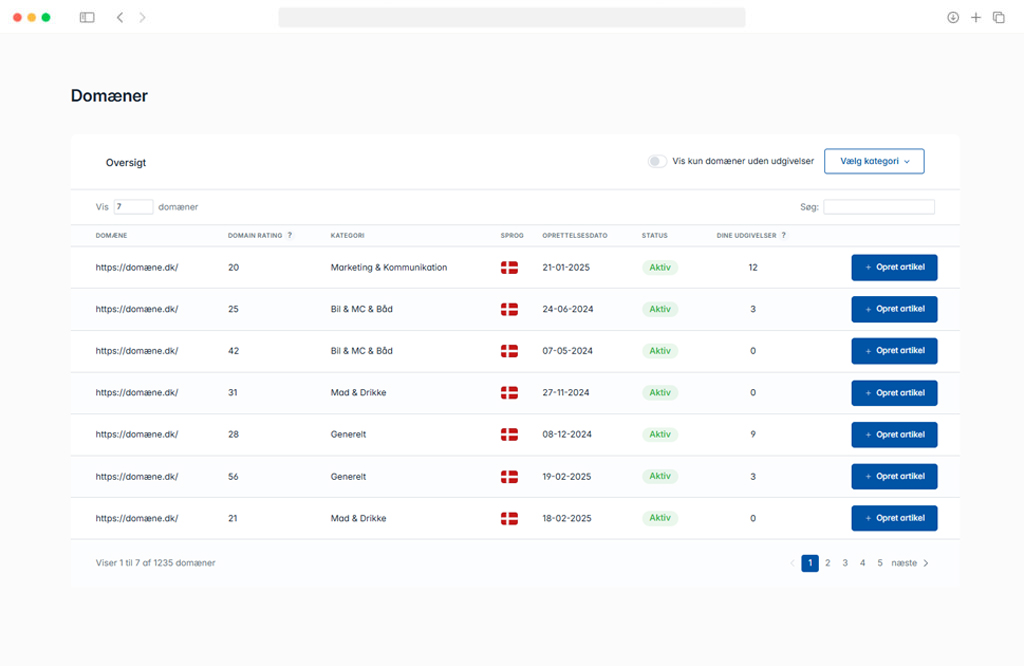This screenshot has height=666, width=1024.
Task: Click the 'Vis' domain count input
Action: tap(133, 207)
